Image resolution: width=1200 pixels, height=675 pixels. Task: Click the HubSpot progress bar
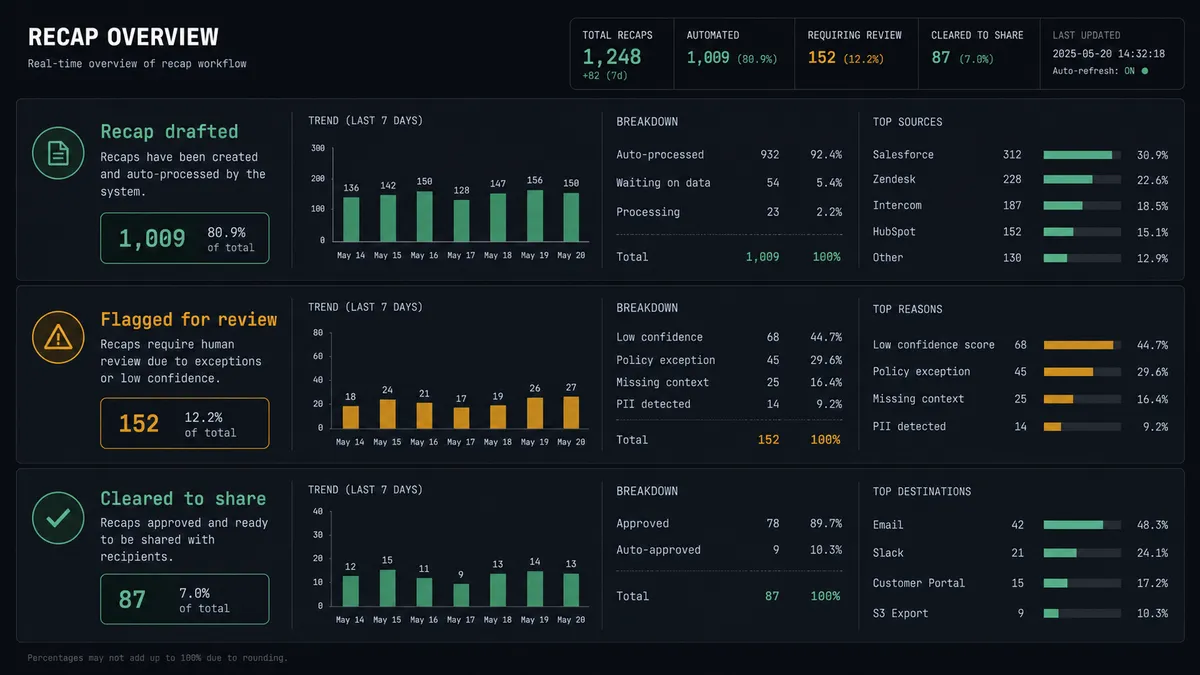pyautogui.click(x=1082, y=232)
